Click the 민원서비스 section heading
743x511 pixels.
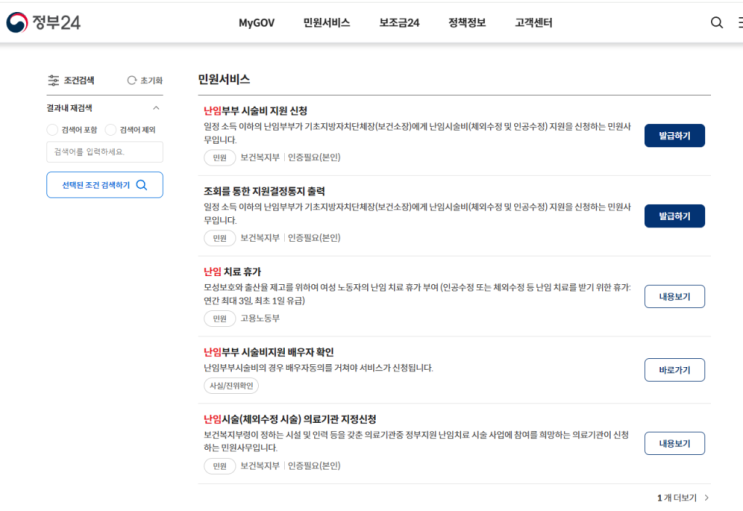(x=224, y=80)
